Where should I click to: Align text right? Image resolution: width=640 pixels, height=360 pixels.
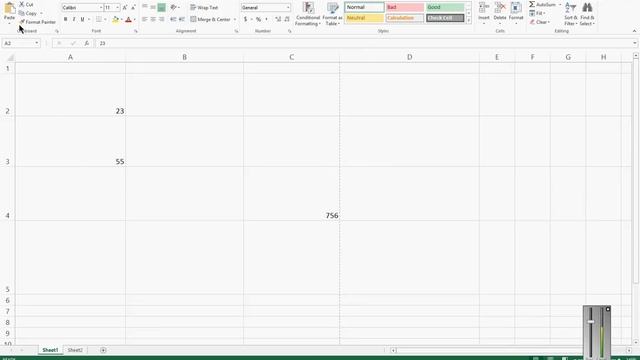[162, 19]
